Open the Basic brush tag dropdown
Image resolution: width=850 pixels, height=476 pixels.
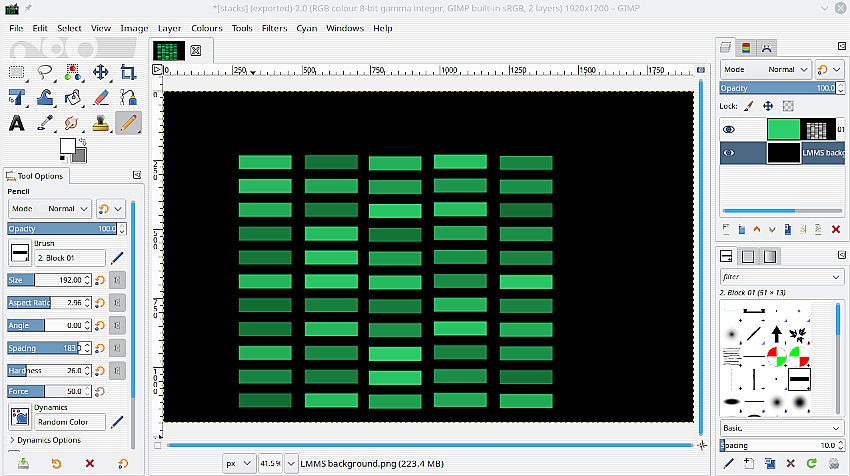(x=781, y=428)
